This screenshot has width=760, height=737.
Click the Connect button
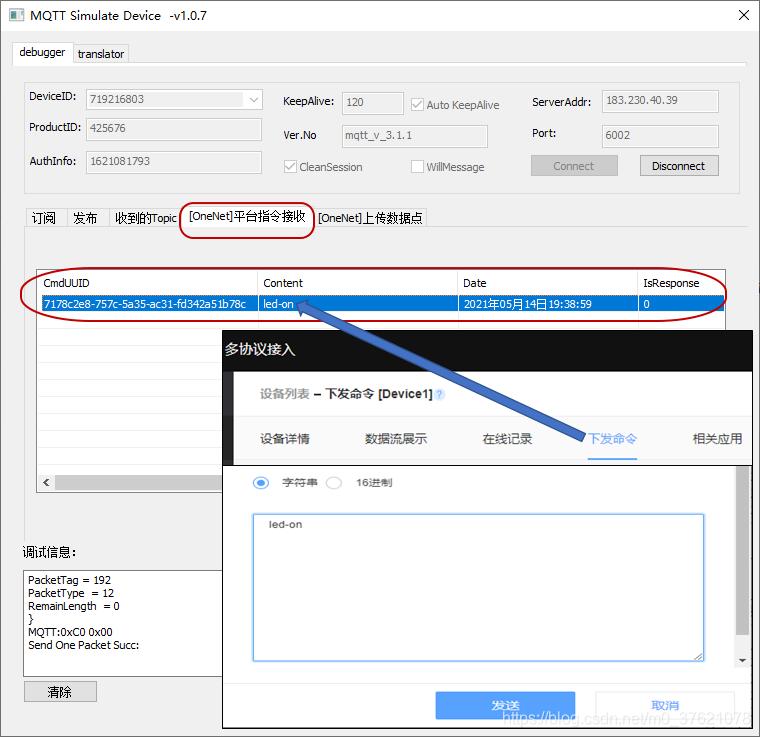coord(574,166)
